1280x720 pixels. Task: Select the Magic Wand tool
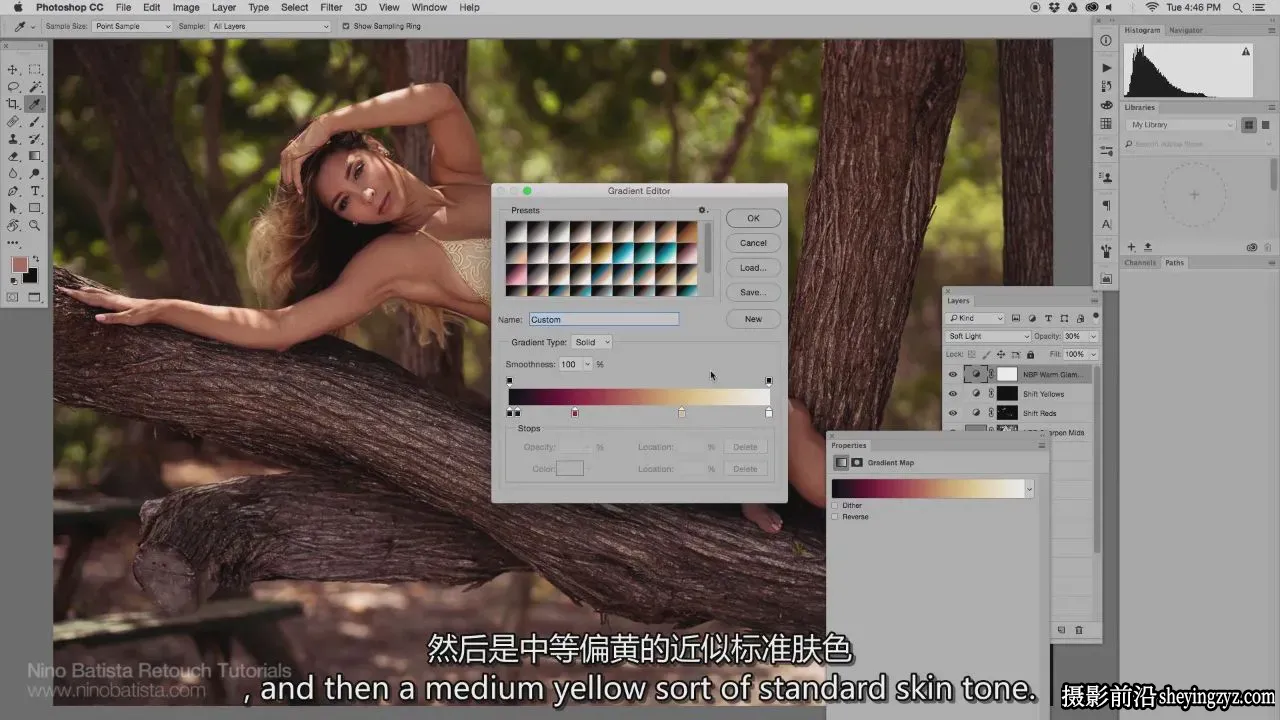tap(35, 87)
